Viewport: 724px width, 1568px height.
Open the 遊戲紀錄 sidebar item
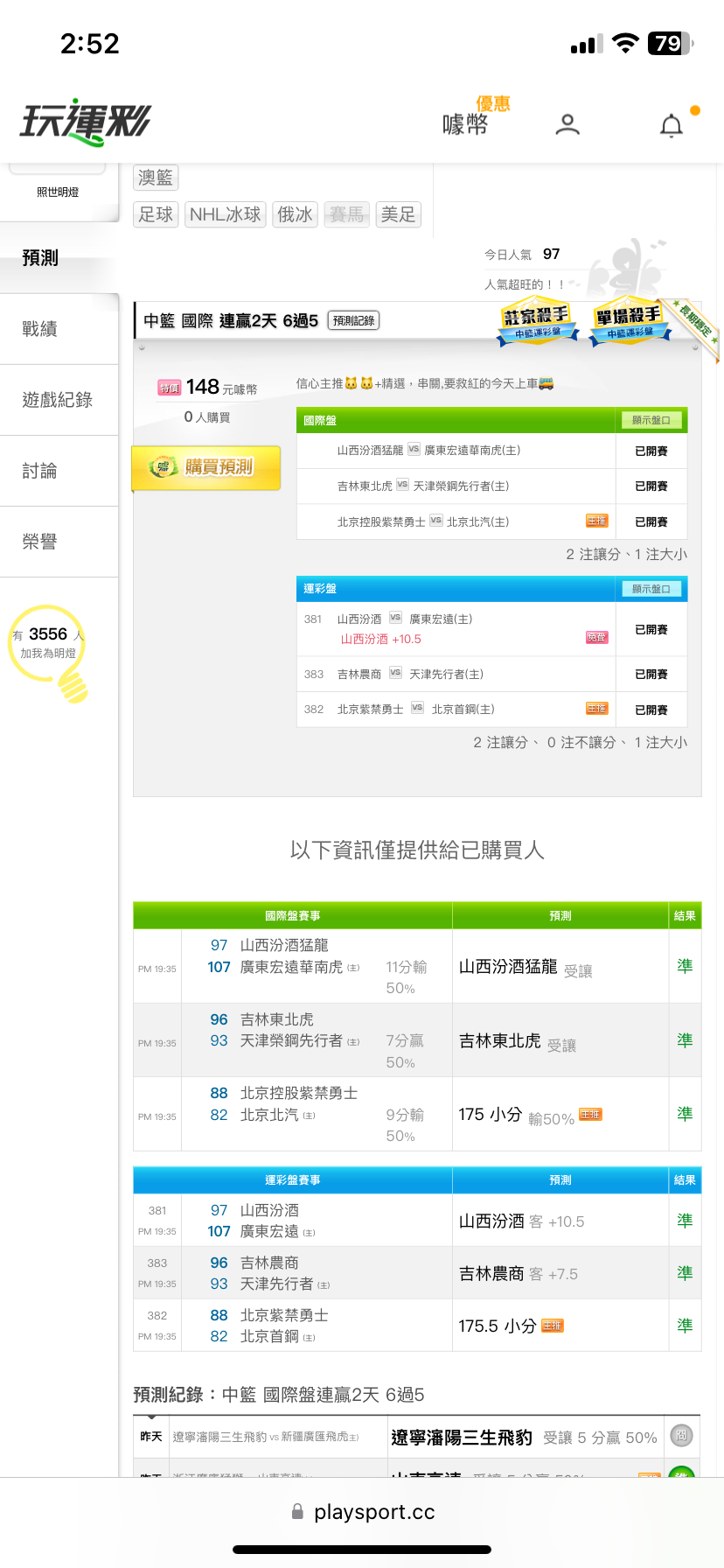tap(59, 400)
